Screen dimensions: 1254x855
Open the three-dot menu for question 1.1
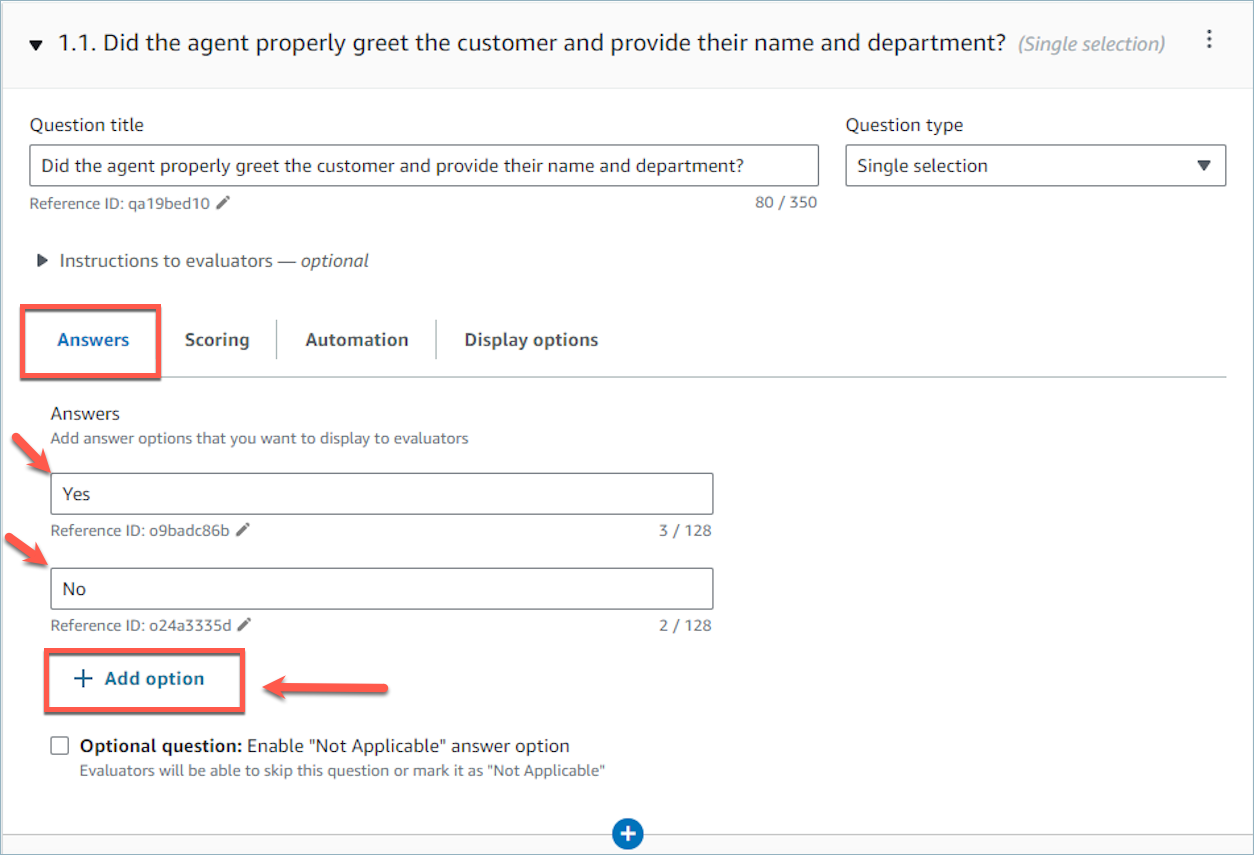point(1209,40)
